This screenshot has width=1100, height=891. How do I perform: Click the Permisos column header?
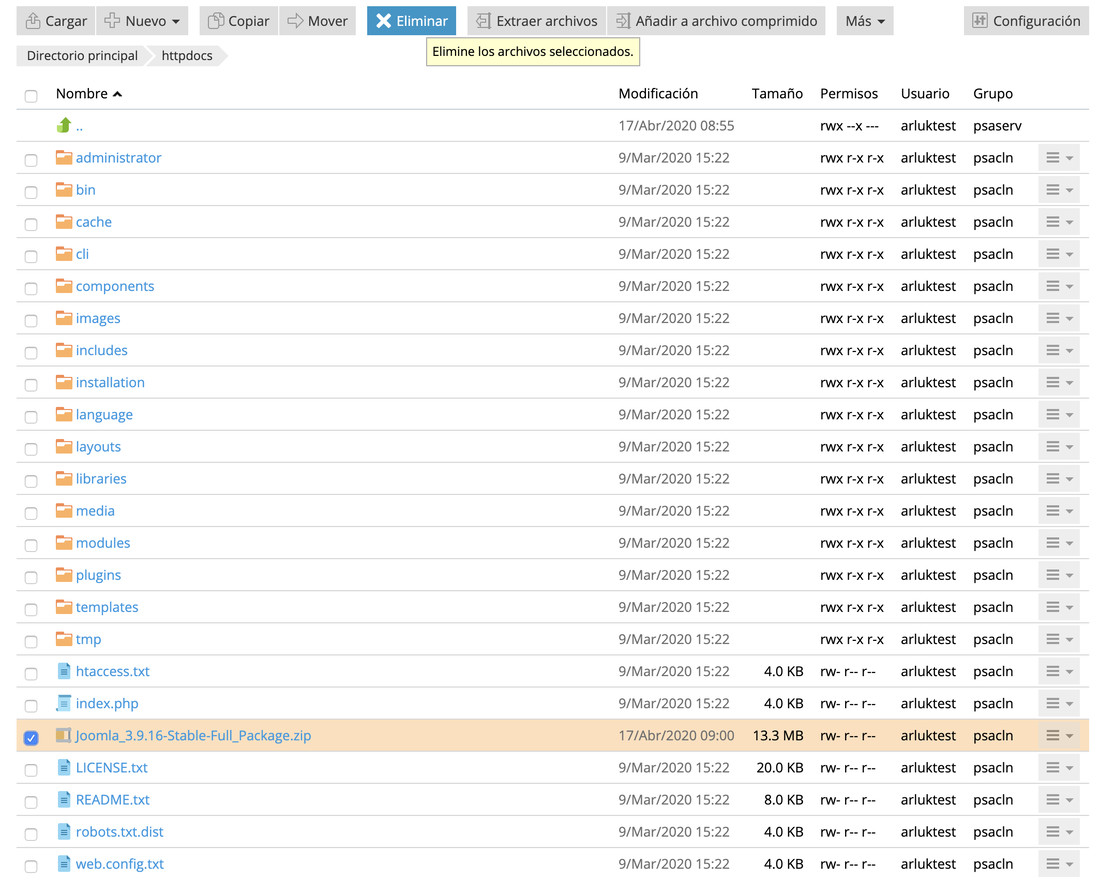click(849, 93)
